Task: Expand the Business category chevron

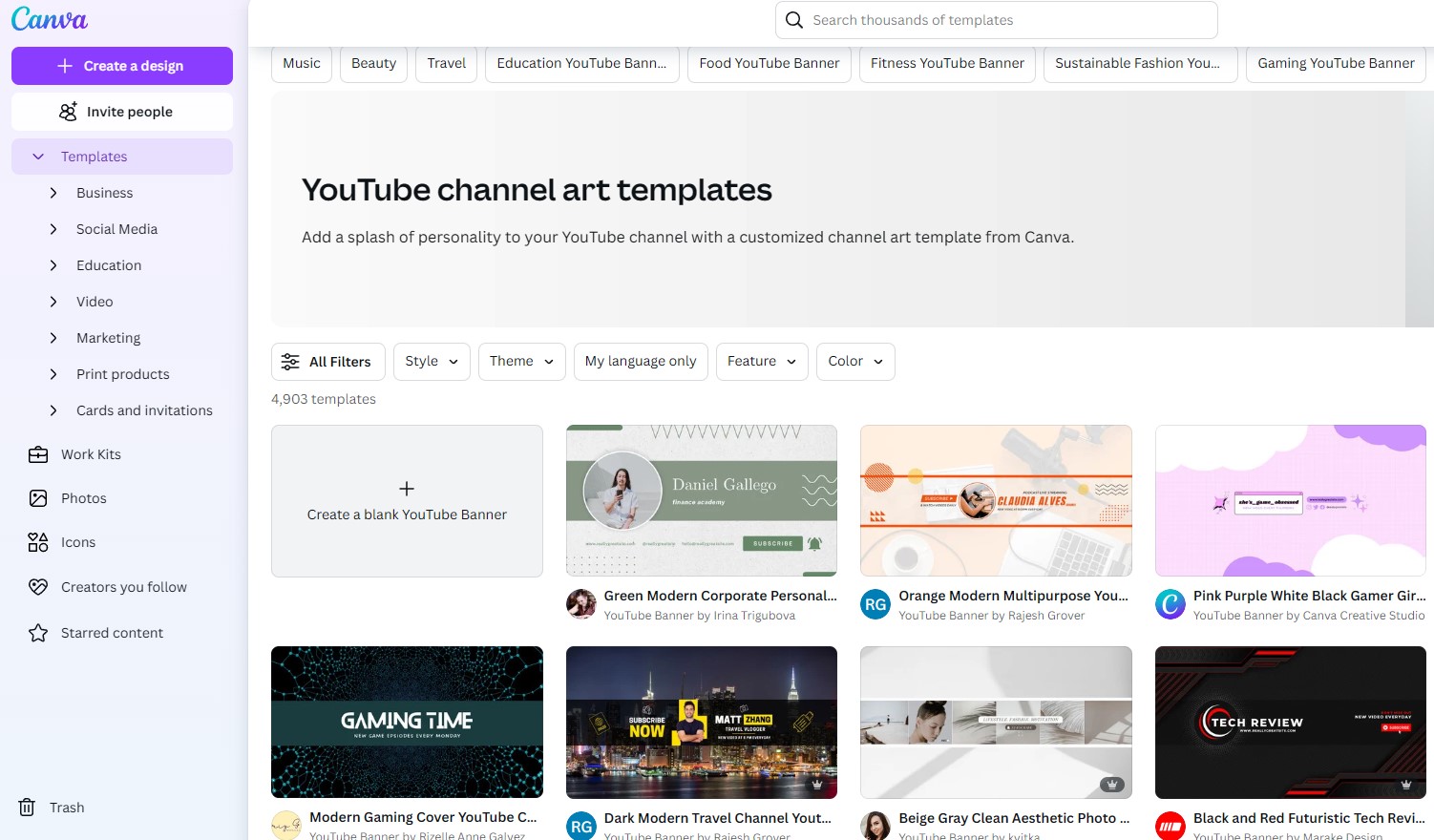Action: tap(53, 193)
